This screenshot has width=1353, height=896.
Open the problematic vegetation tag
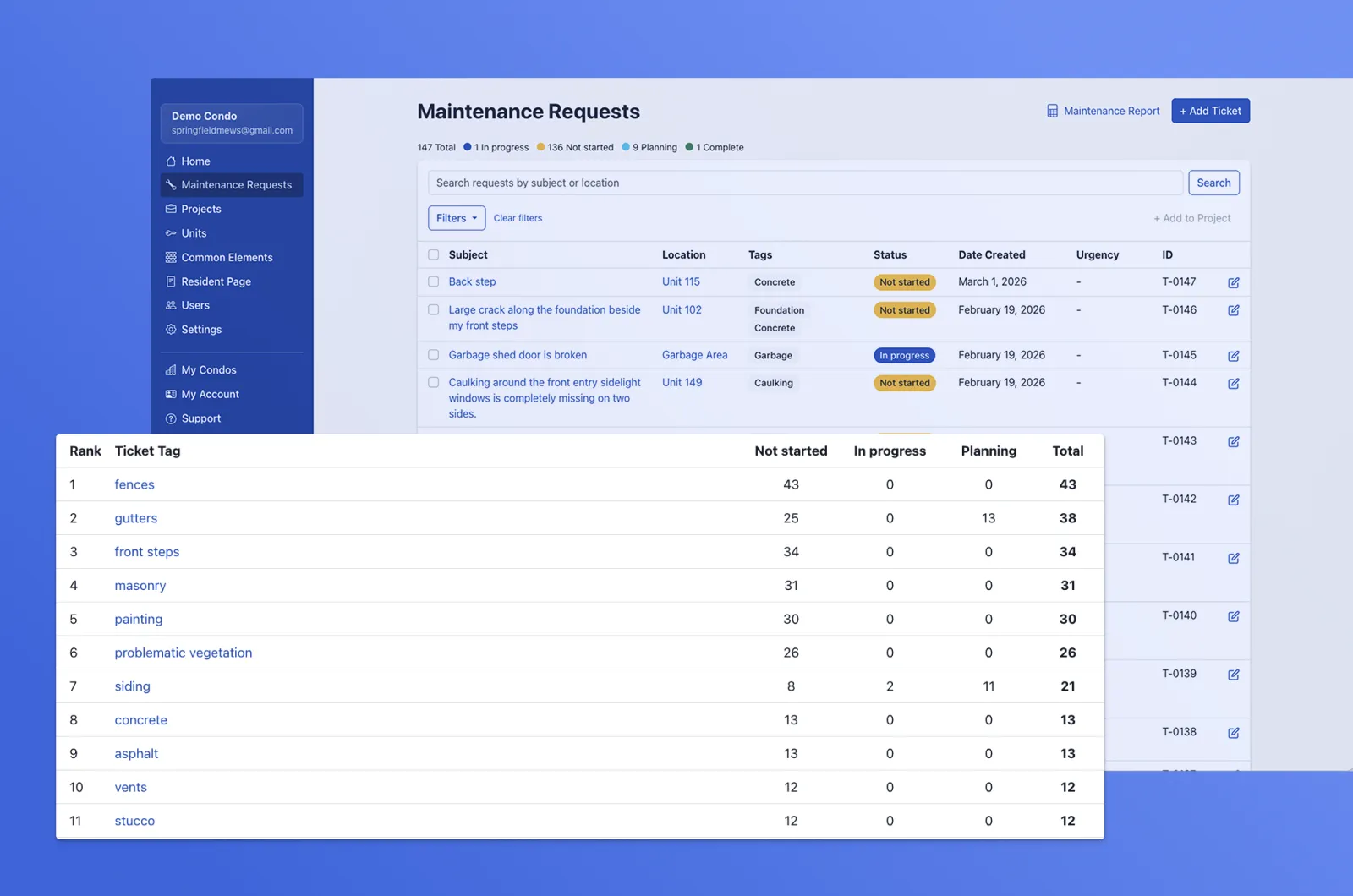pos(184,653)
